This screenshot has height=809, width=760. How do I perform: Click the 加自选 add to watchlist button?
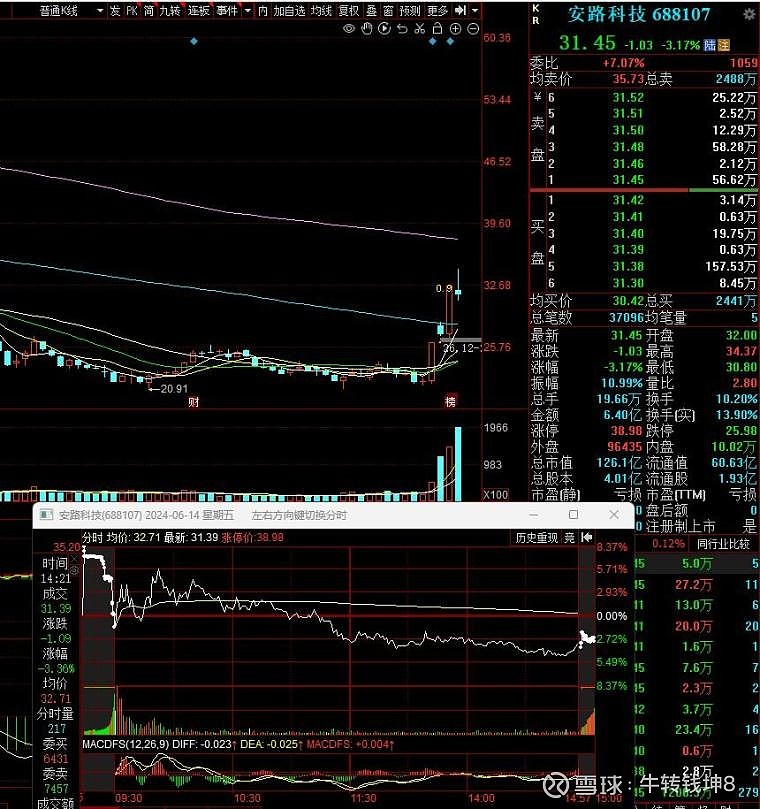click(x=289, y=10)
